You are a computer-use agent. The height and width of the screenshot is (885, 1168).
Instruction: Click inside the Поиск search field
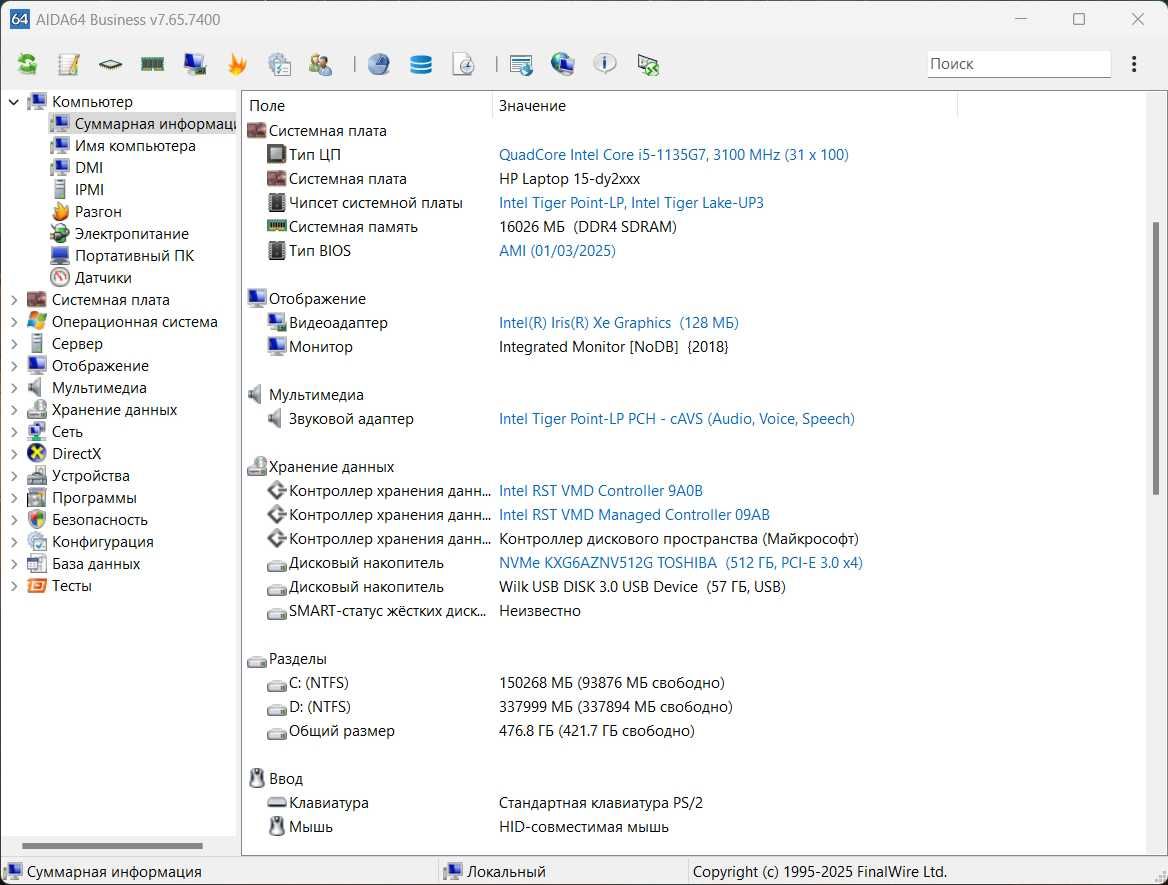pyautogui.click(x=1019, y=64)
